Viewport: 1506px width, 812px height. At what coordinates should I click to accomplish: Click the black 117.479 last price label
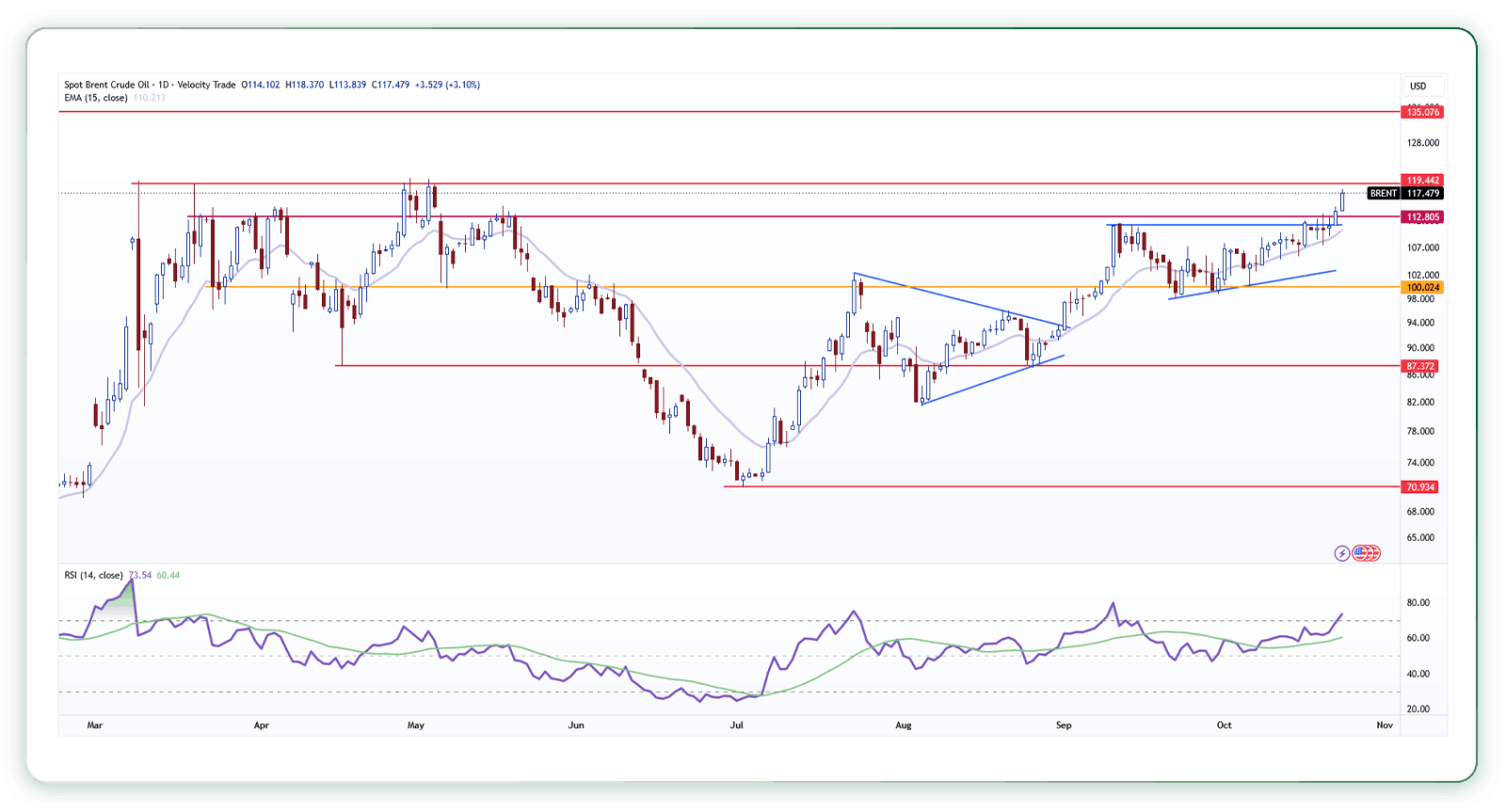pyautogui.click(x=1423, y=193)
